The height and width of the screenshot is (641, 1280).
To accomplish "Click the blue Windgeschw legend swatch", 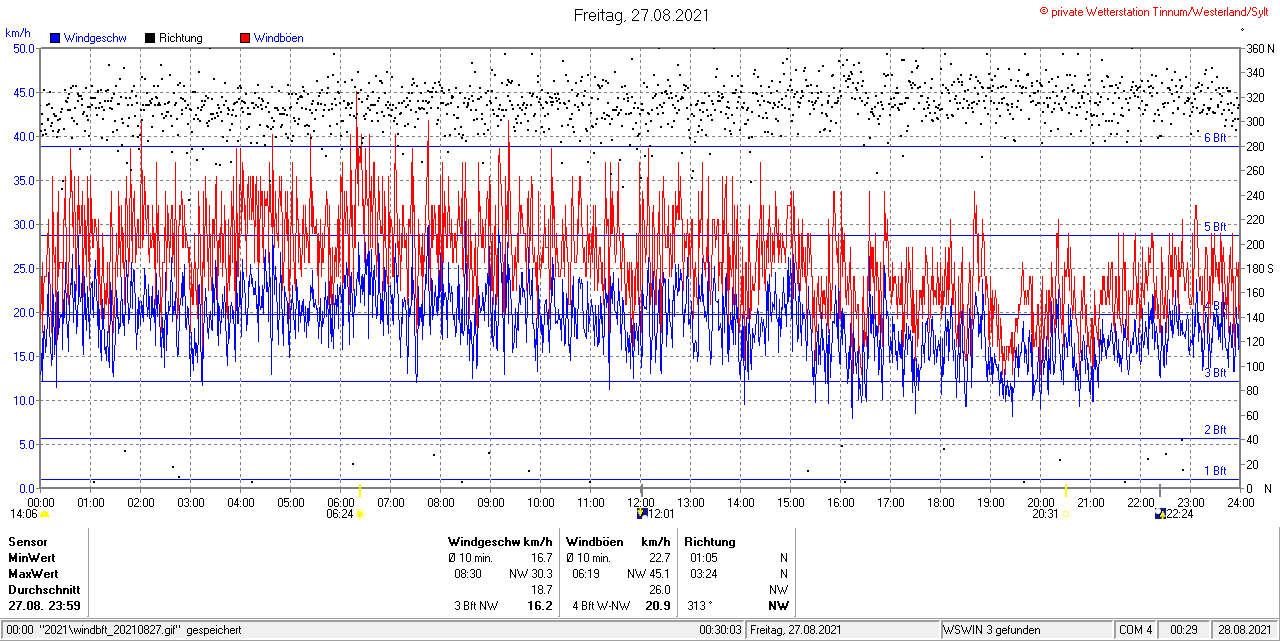I will tap(56, 38).
